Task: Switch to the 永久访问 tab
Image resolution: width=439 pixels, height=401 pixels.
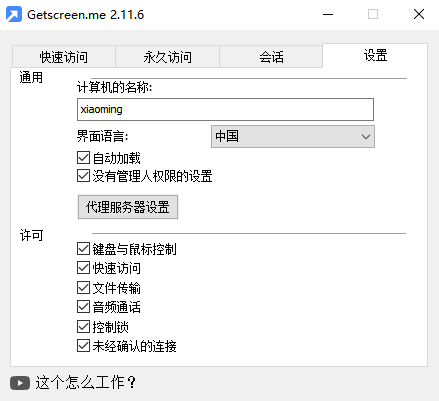Action: coord(167,57)
